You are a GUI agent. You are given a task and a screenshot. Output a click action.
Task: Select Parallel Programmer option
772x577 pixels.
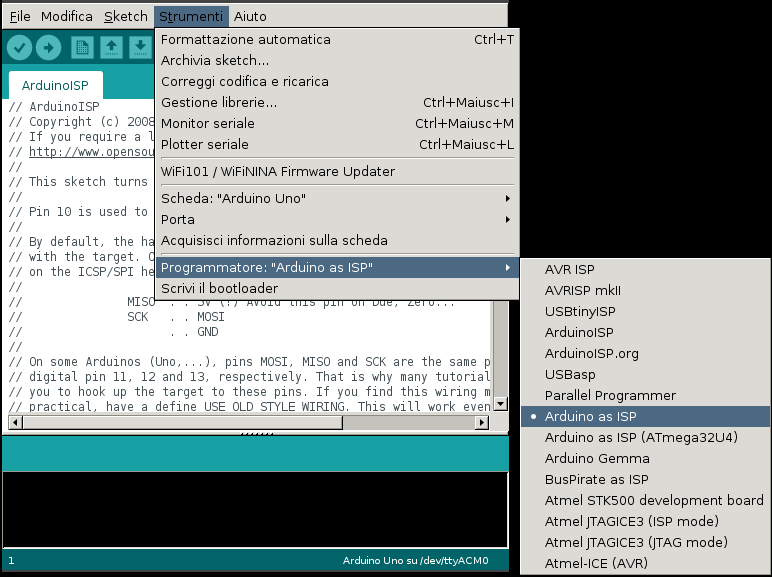645,395
